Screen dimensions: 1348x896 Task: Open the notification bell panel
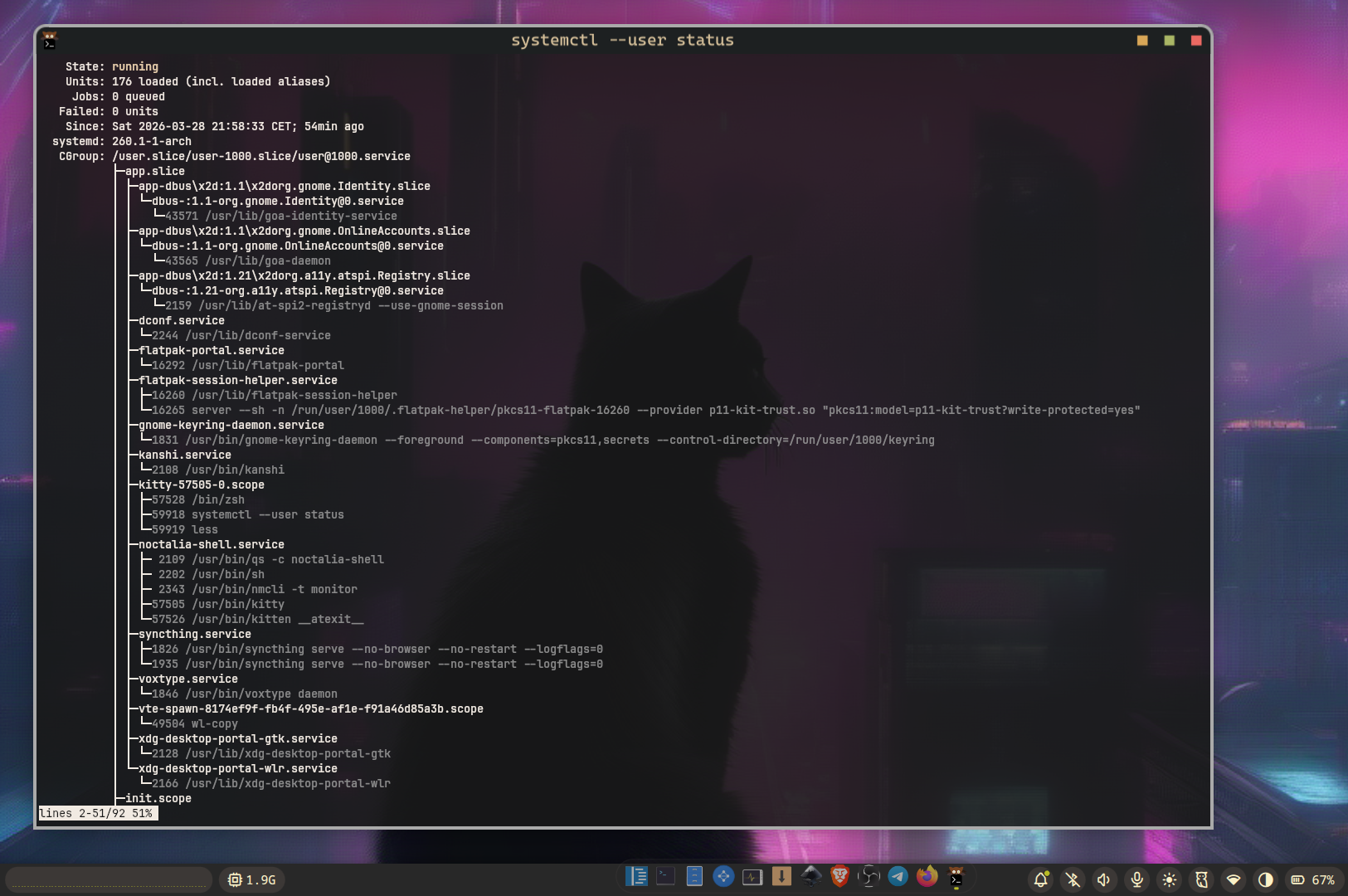point(1041,880)
